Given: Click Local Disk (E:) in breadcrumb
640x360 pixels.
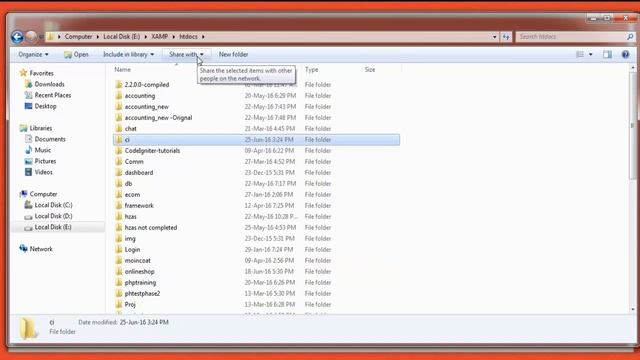Looking at the screenshot, I should pyautogui.click(x=122, y=37).
